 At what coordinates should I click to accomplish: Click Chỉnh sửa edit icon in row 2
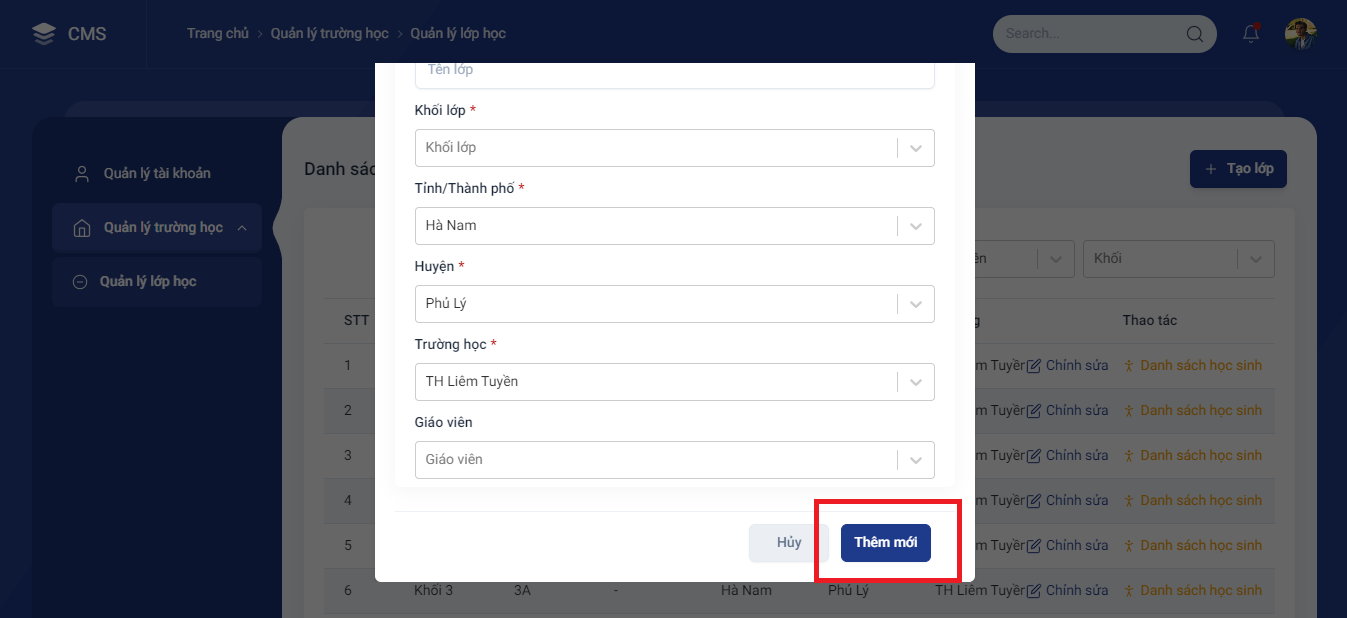pyautogui.click(x=1034, y=411)
